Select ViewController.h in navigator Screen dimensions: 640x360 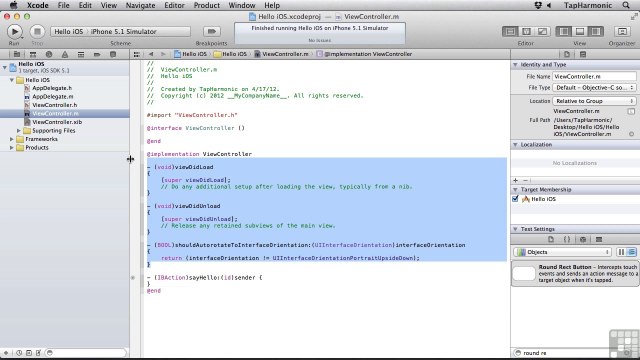[54, 105]
